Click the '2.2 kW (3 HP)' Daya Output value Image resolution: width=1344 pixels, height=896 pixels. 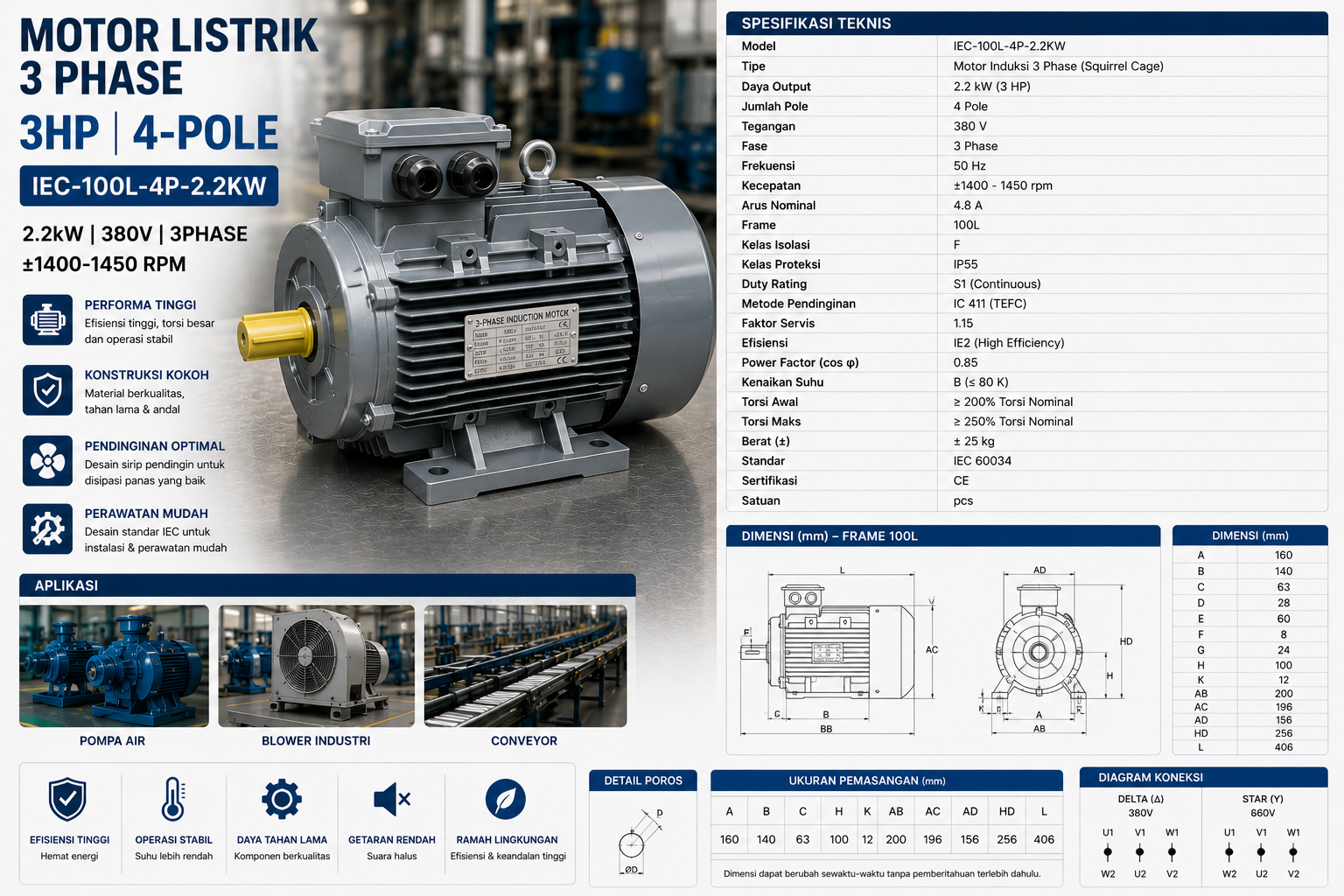[x=991, y=87]
